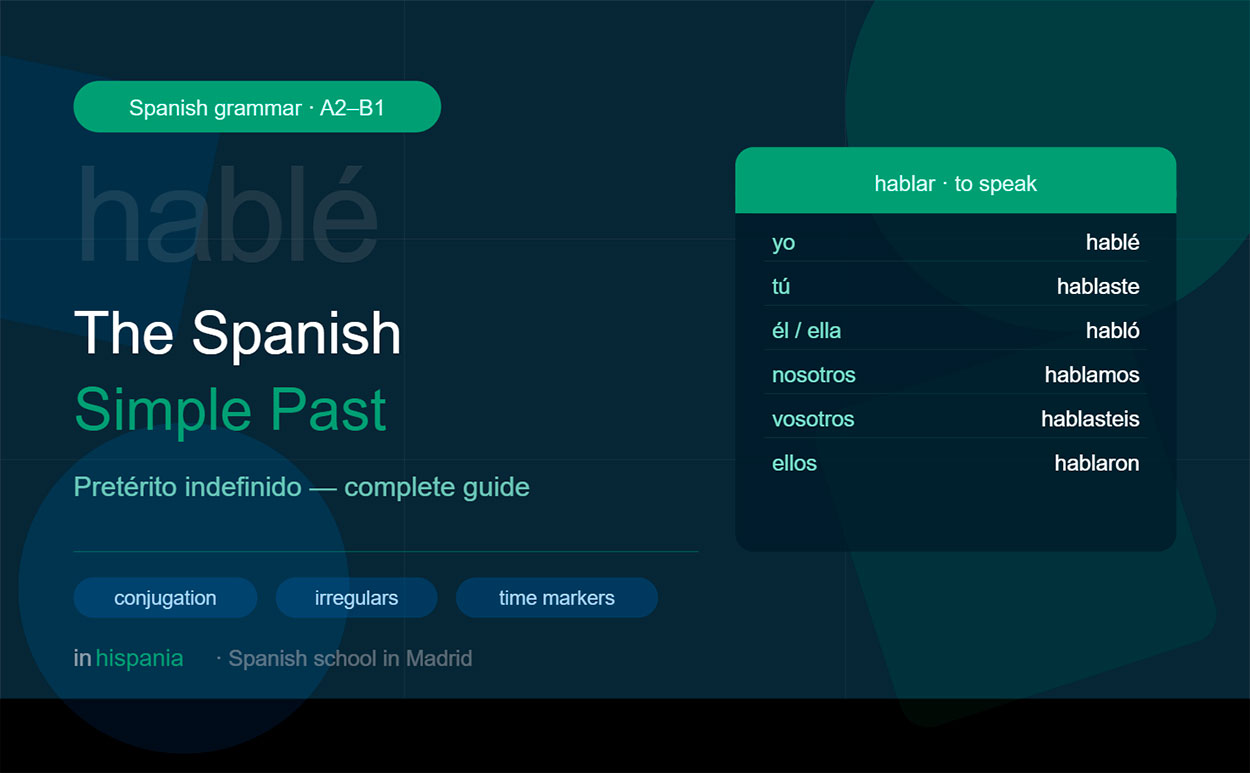
Task: Select the conjugation chip
Action: (164, 597)
